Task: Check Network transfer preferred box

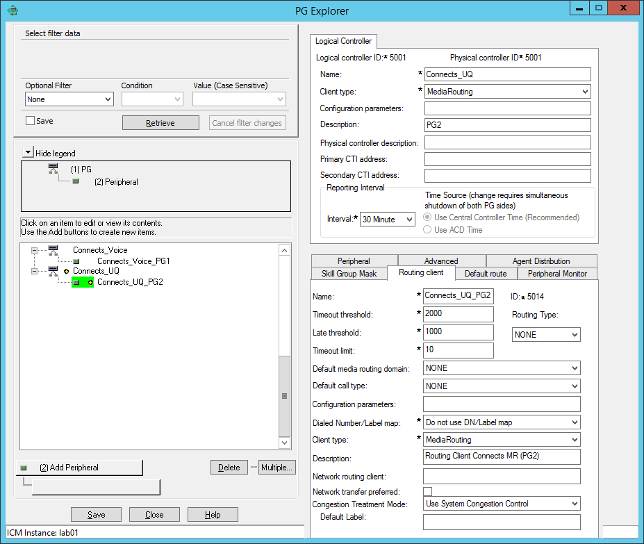Action: pyautogui.click(x=428, y=491)
